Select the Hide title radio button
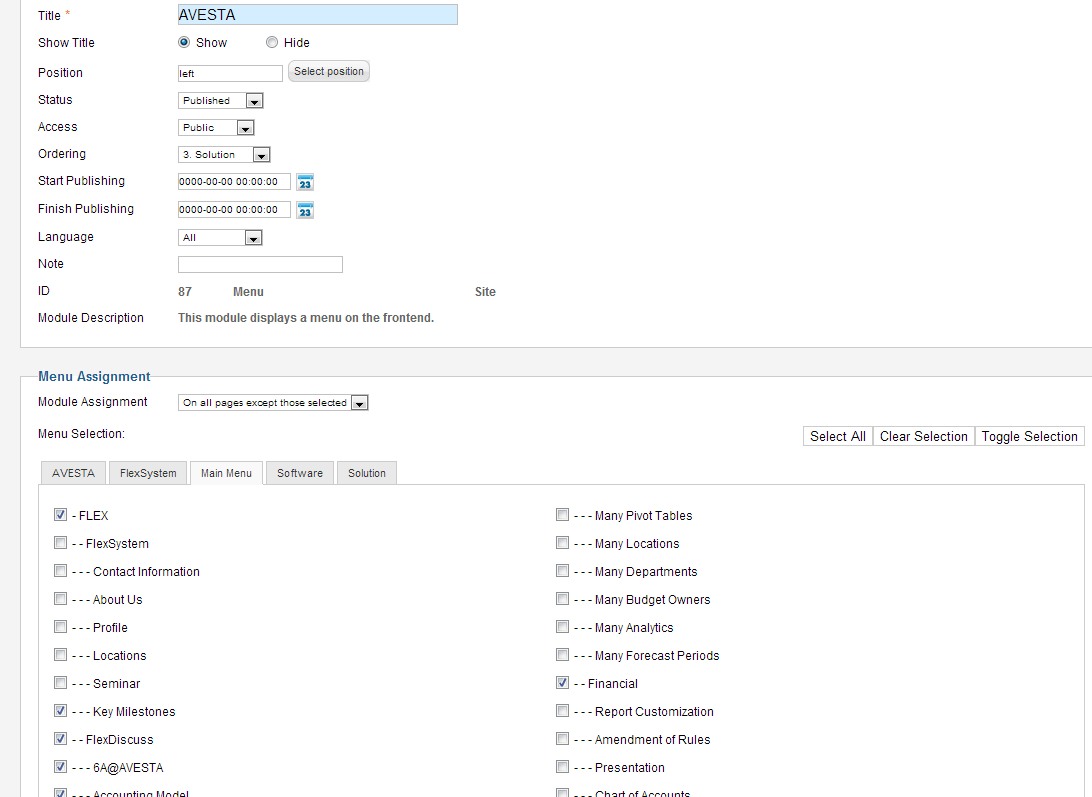 [272, 42]
